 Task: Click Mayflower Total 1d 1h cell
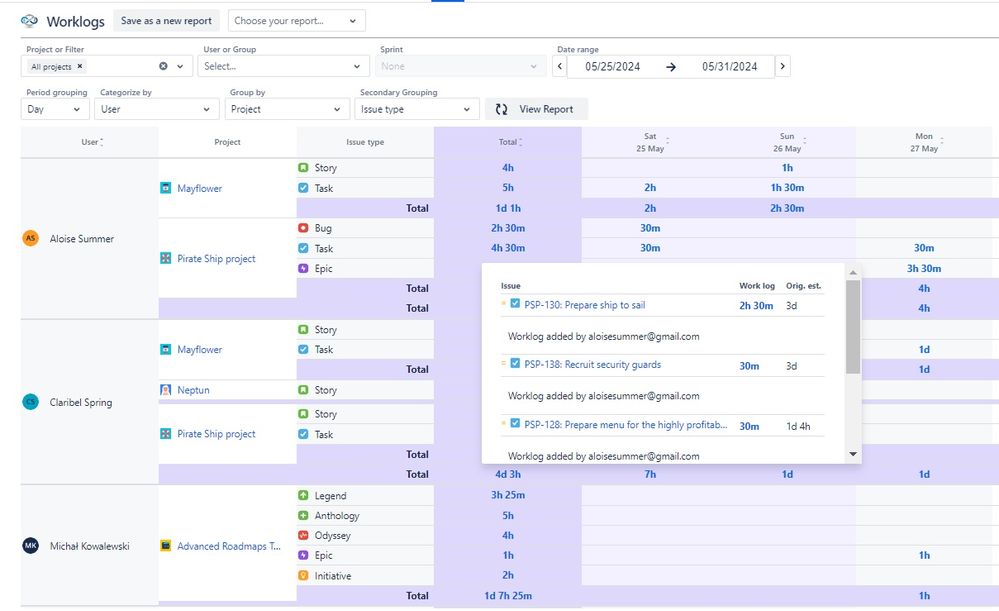508,208
